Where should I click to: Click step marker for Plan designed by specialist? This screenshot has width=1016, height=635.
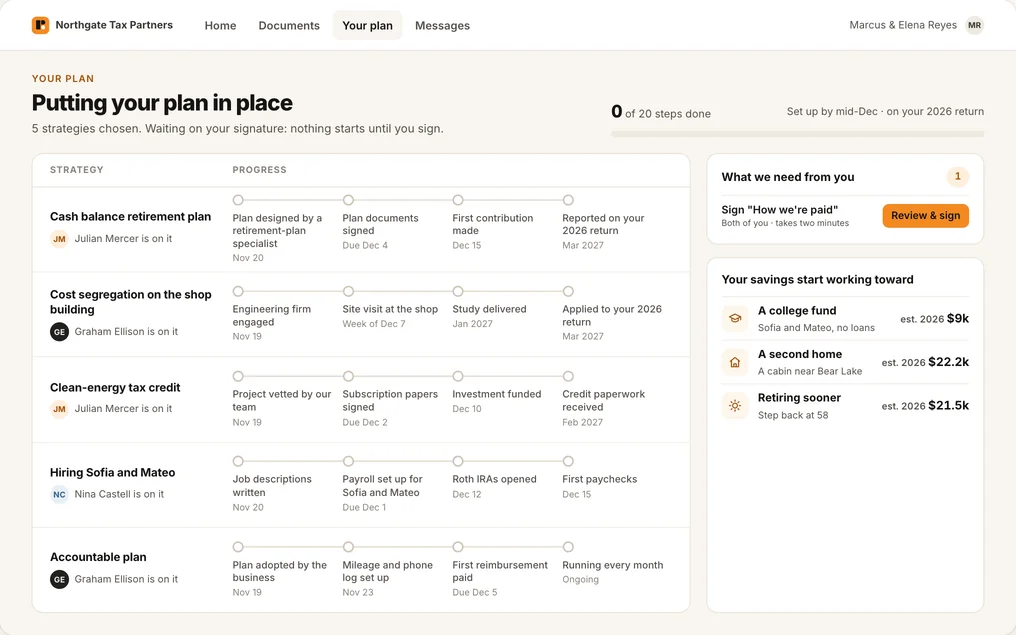[x=238, y=200]
